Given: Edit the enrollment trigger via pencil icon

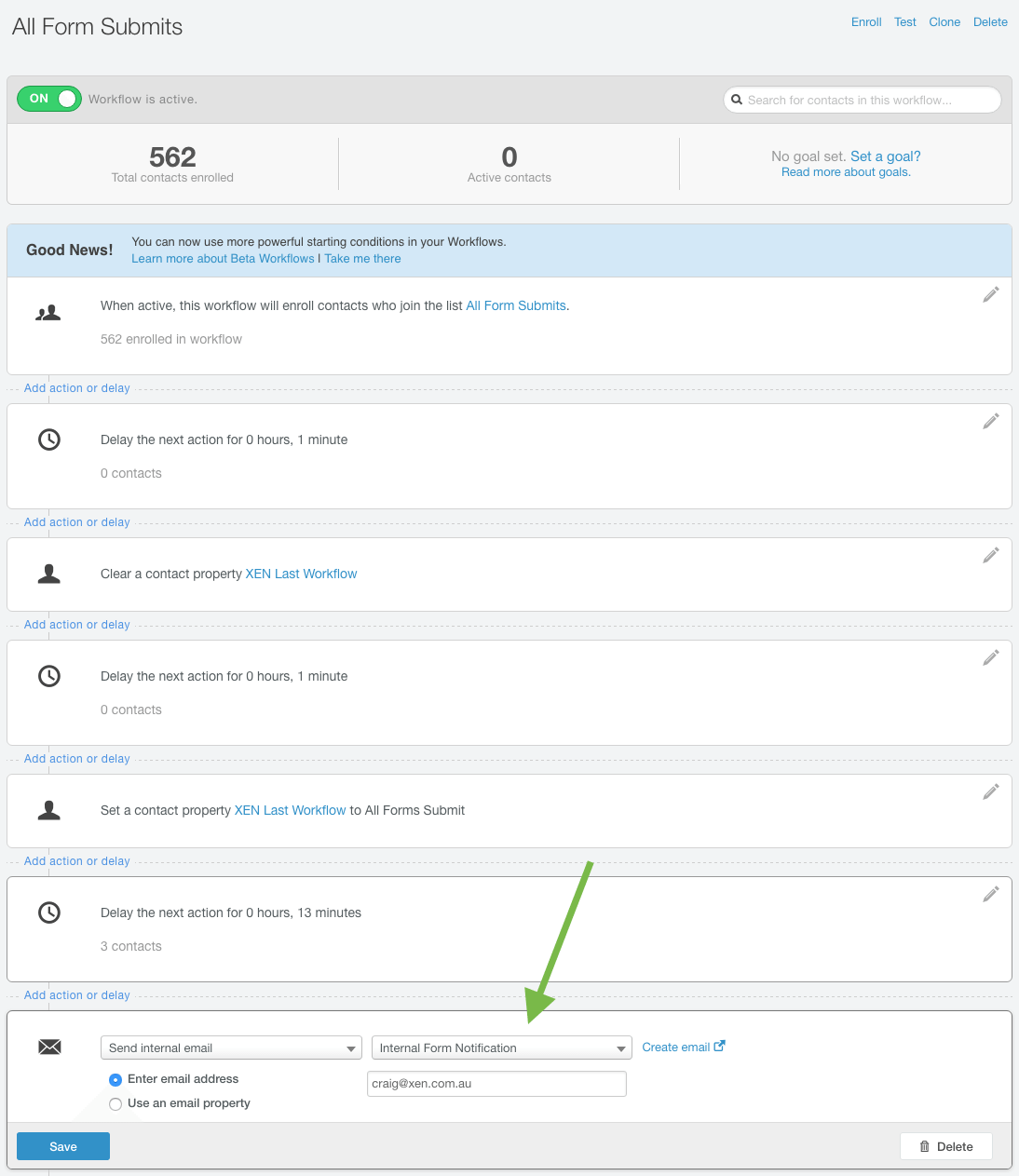Looking at the screenshot, I should point(991,294).
